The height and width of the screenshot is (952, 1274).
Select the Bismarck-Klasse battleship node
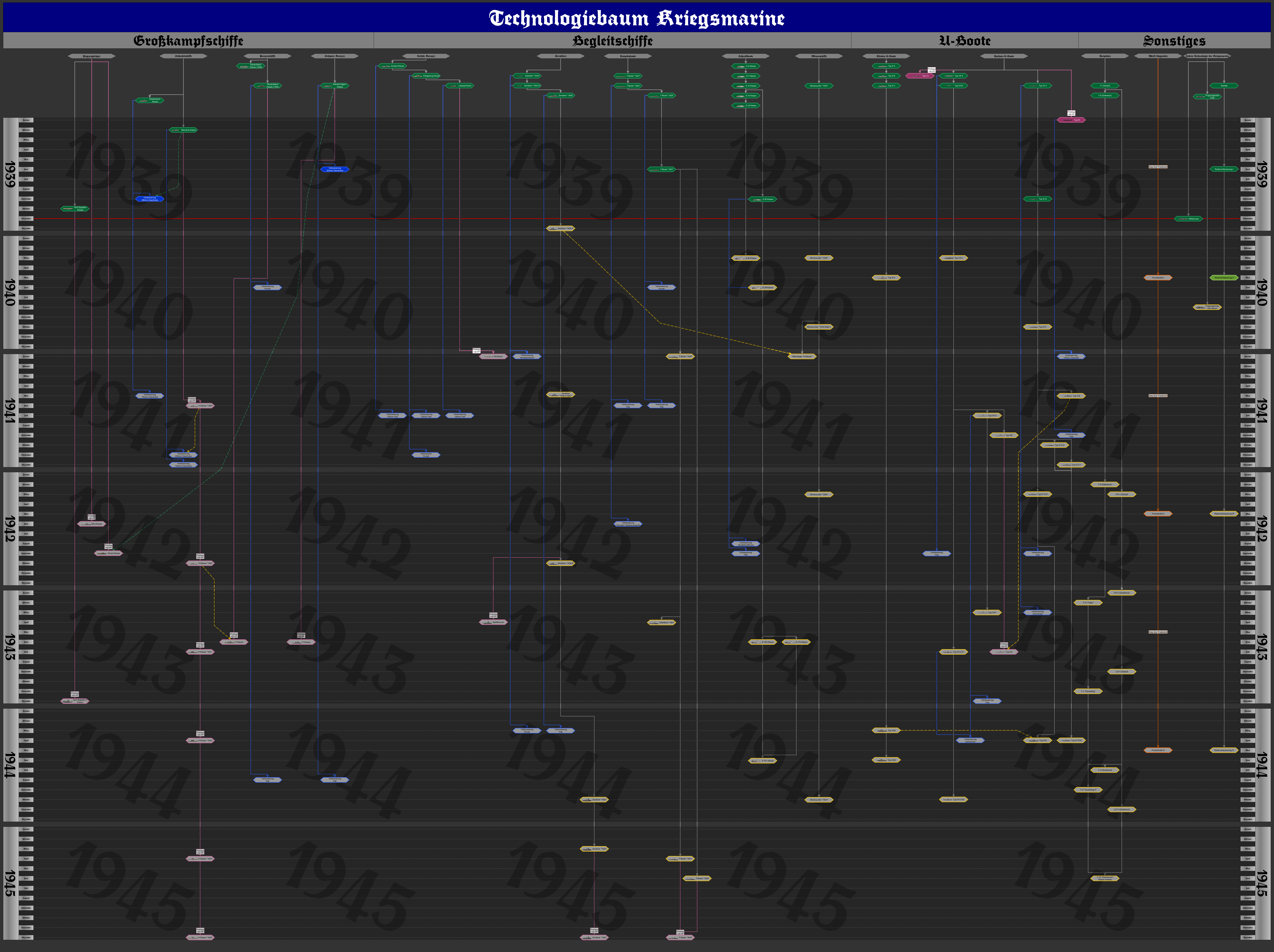point(183,130)
